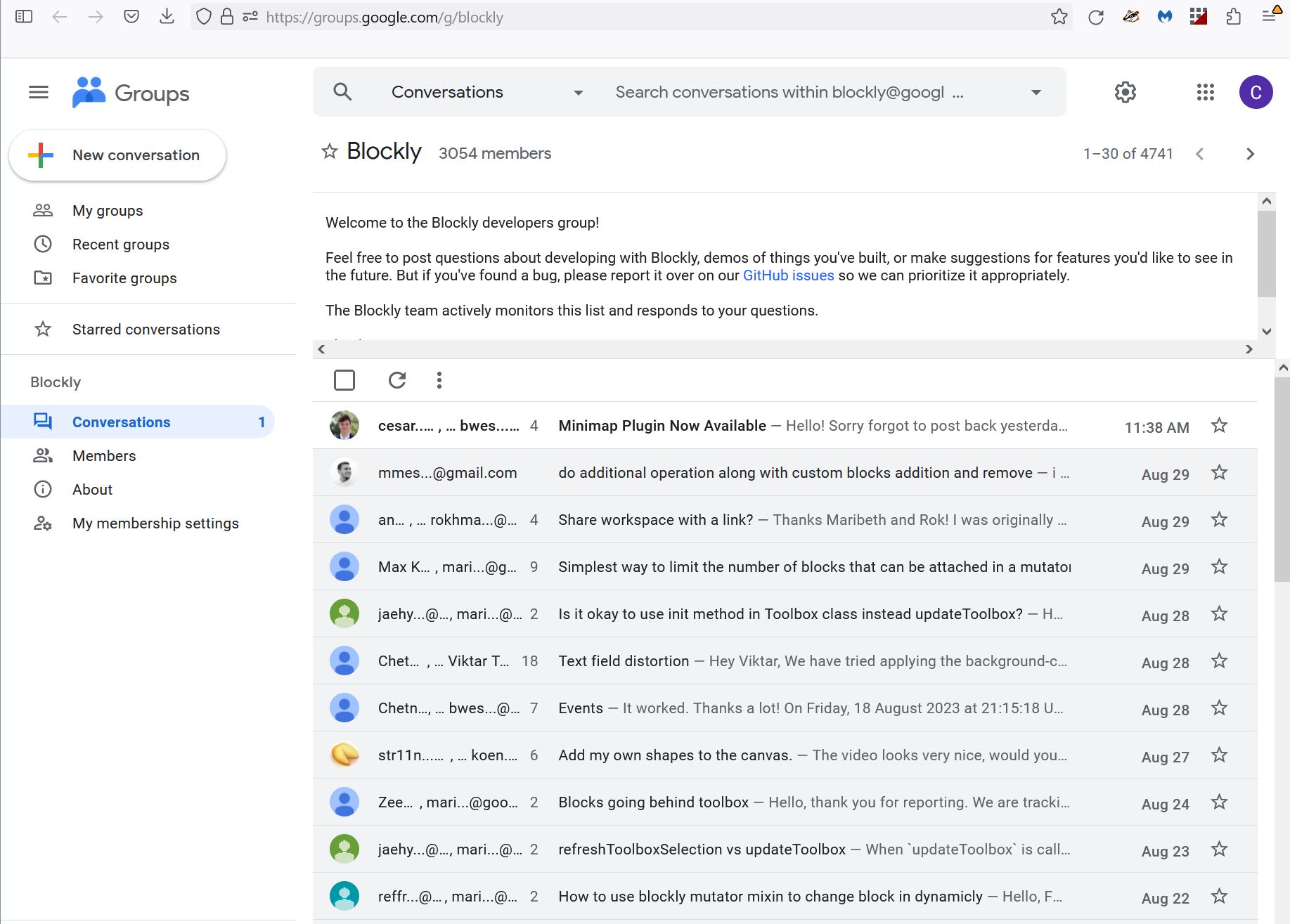Viewport: 1290px width, 924px height.
Task: Open advanced search options with the right dropdown arrow
Action: pos(1035,91)
